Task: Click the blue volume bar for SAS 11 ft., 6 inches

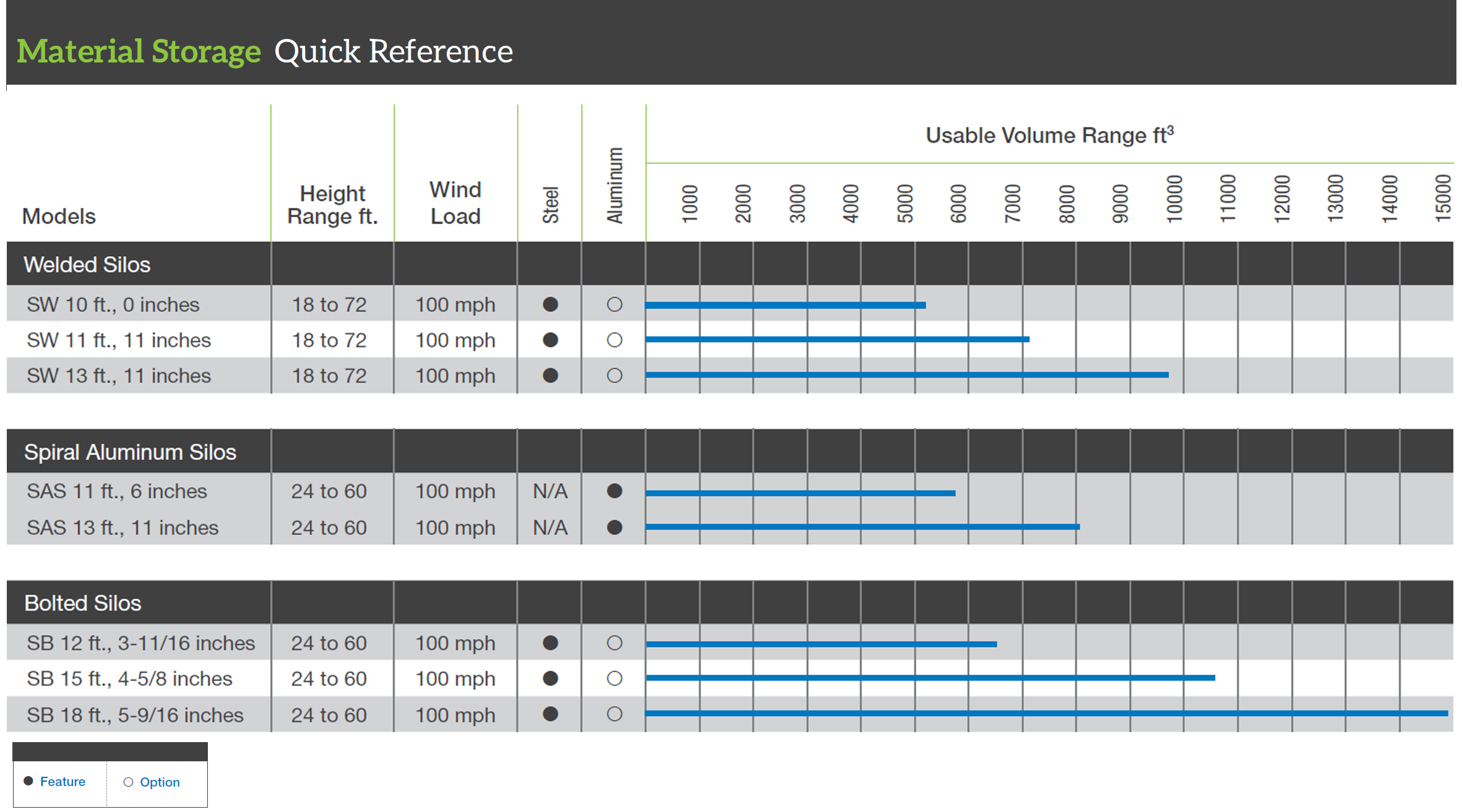Action: coord(801,493)
